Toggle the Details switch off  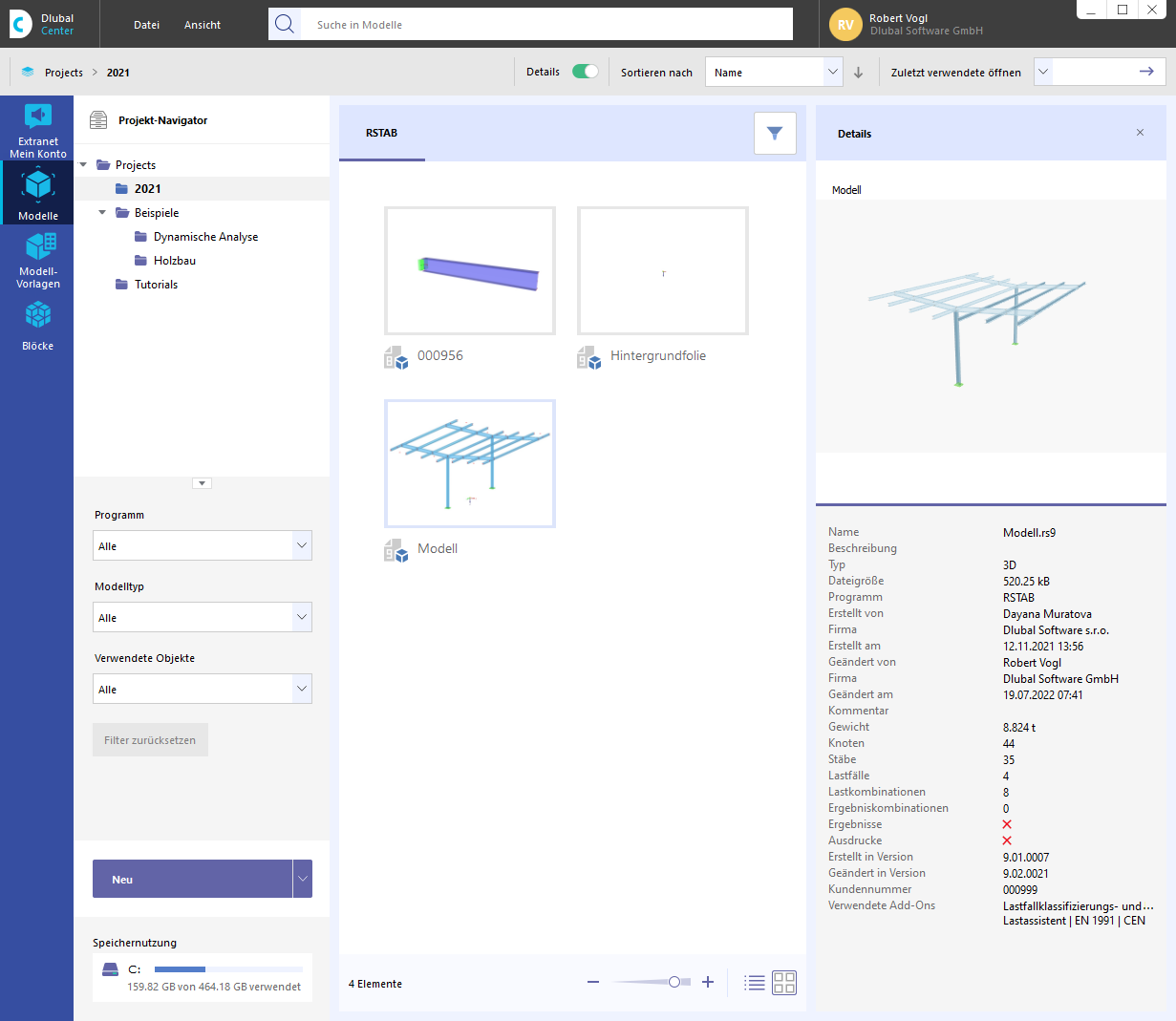coord(585,72)
